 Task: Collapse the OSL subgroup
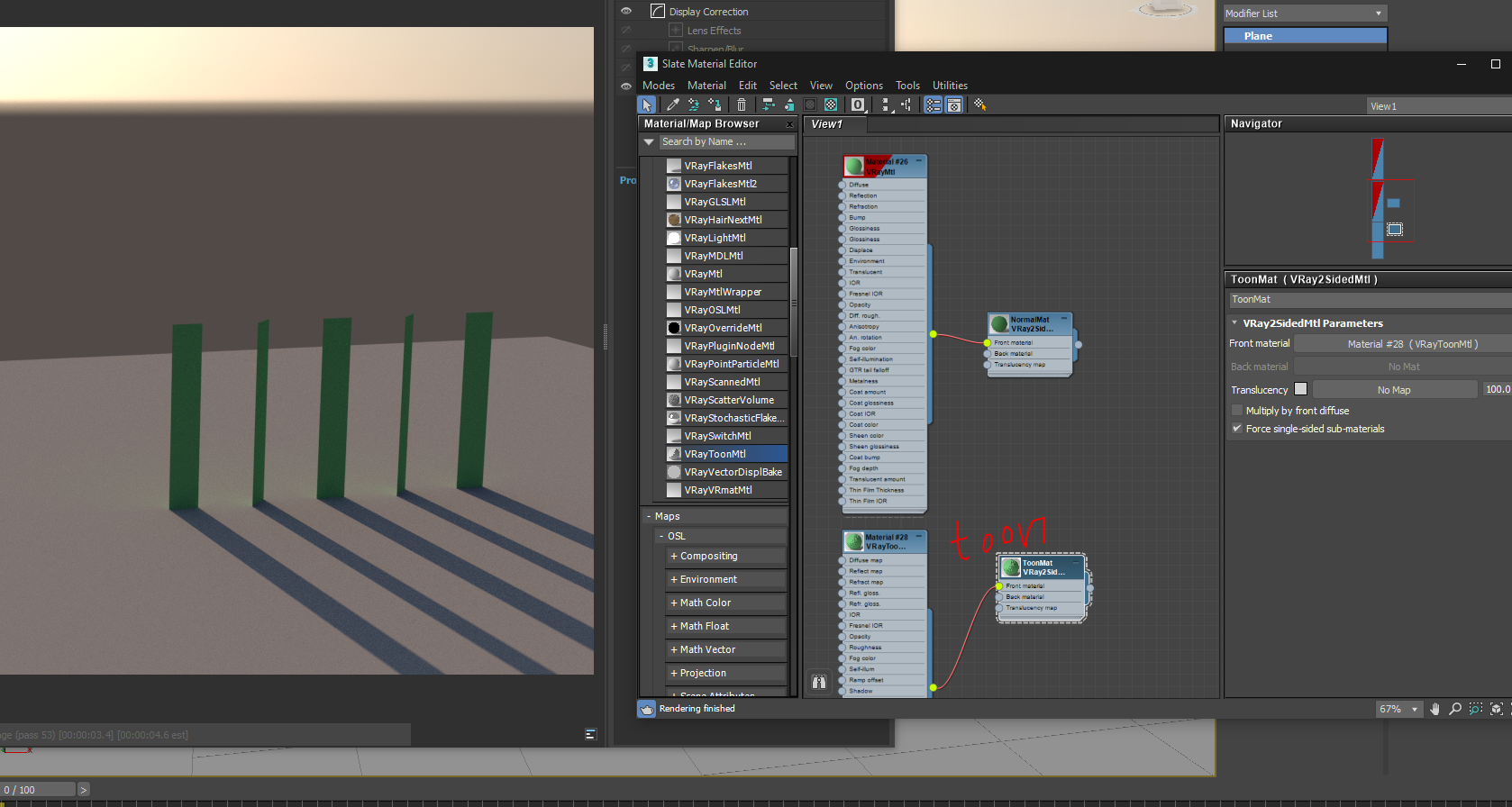click(x=661, y=537)
